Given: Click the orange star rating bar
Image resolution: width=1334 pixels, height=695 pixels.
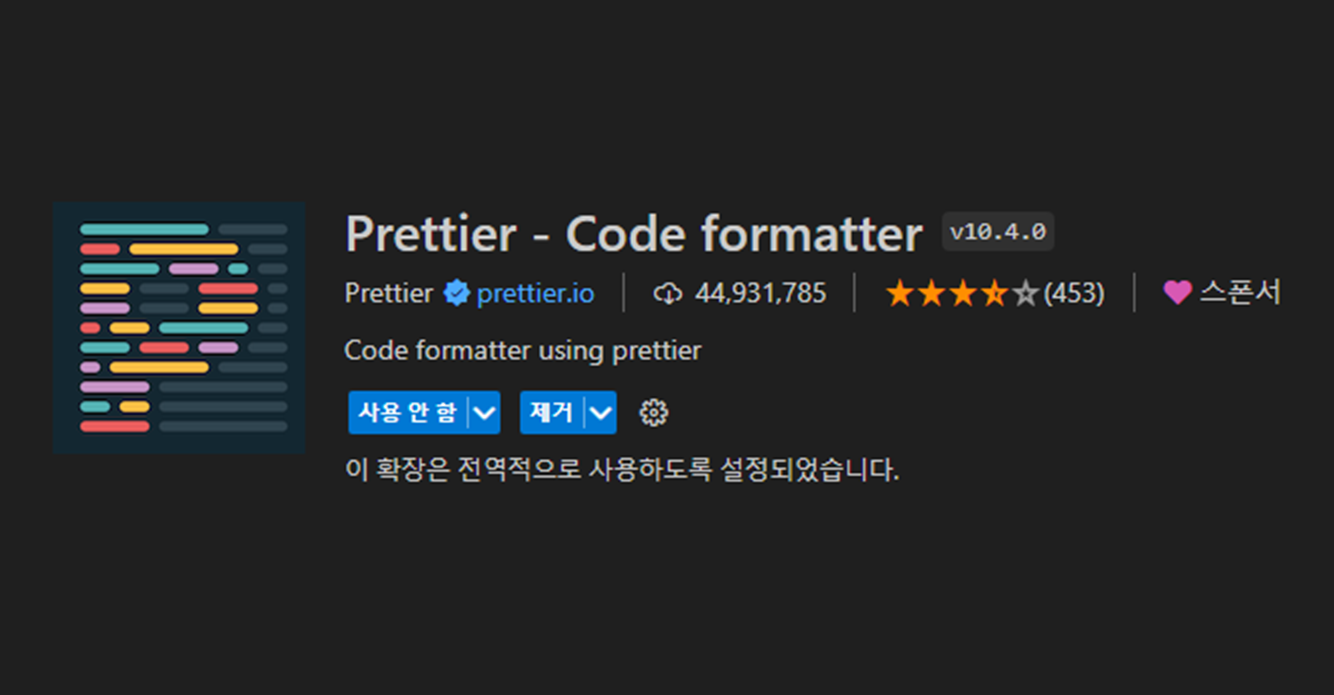Looking at the screenshot, I should (x=963, y=291).
